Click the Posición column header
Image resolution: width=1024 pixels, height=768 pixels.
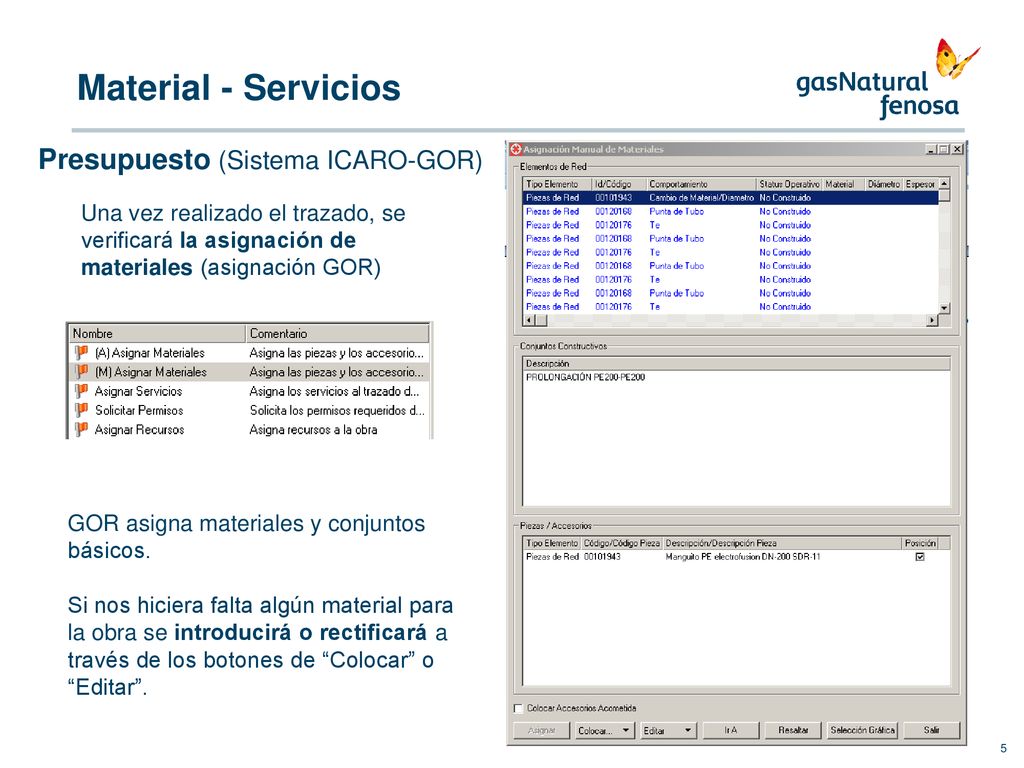click(x=920, y=543)
